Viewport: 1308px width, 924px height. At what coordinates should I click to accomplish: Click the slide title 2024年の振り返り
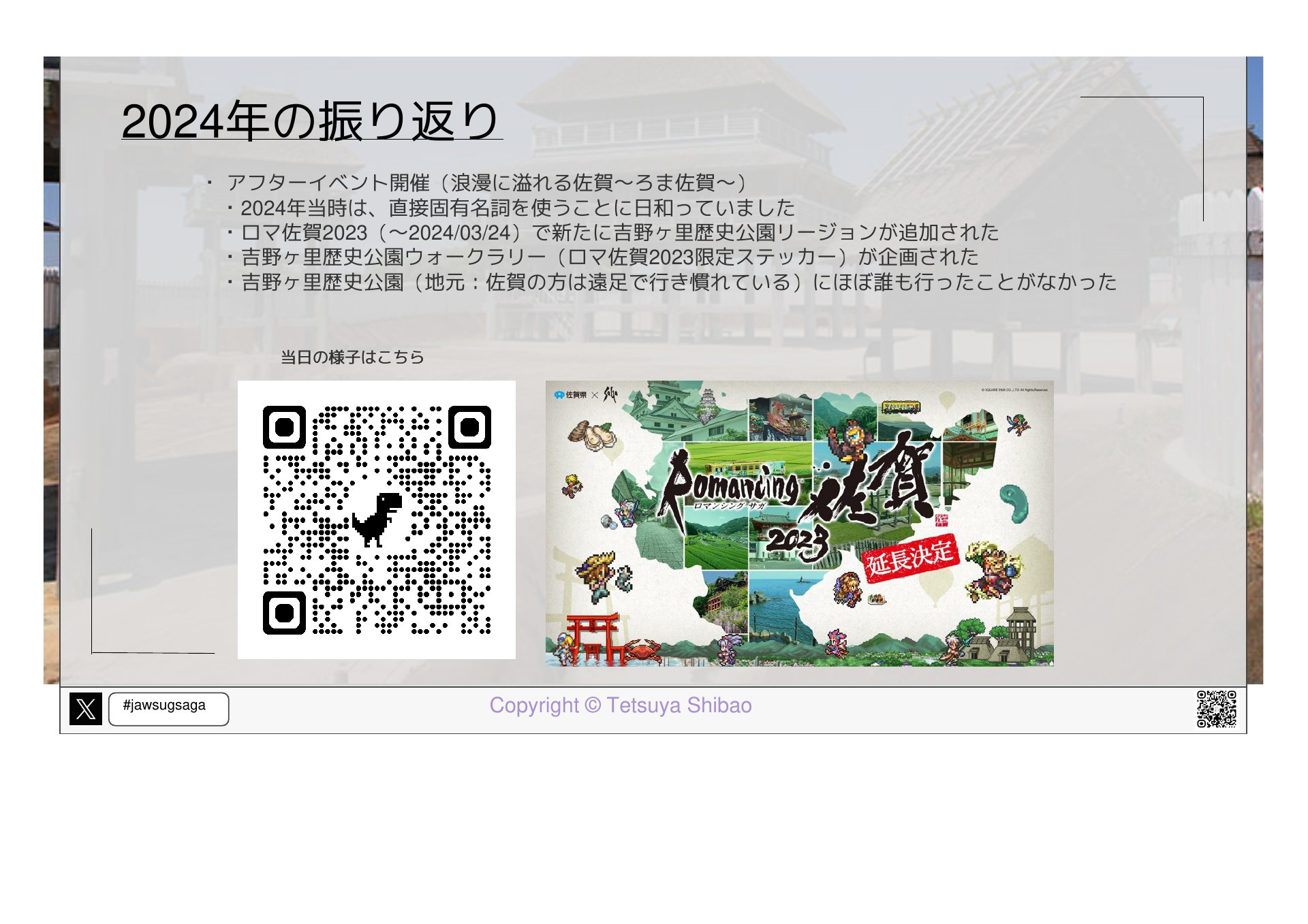pos(311,121)
